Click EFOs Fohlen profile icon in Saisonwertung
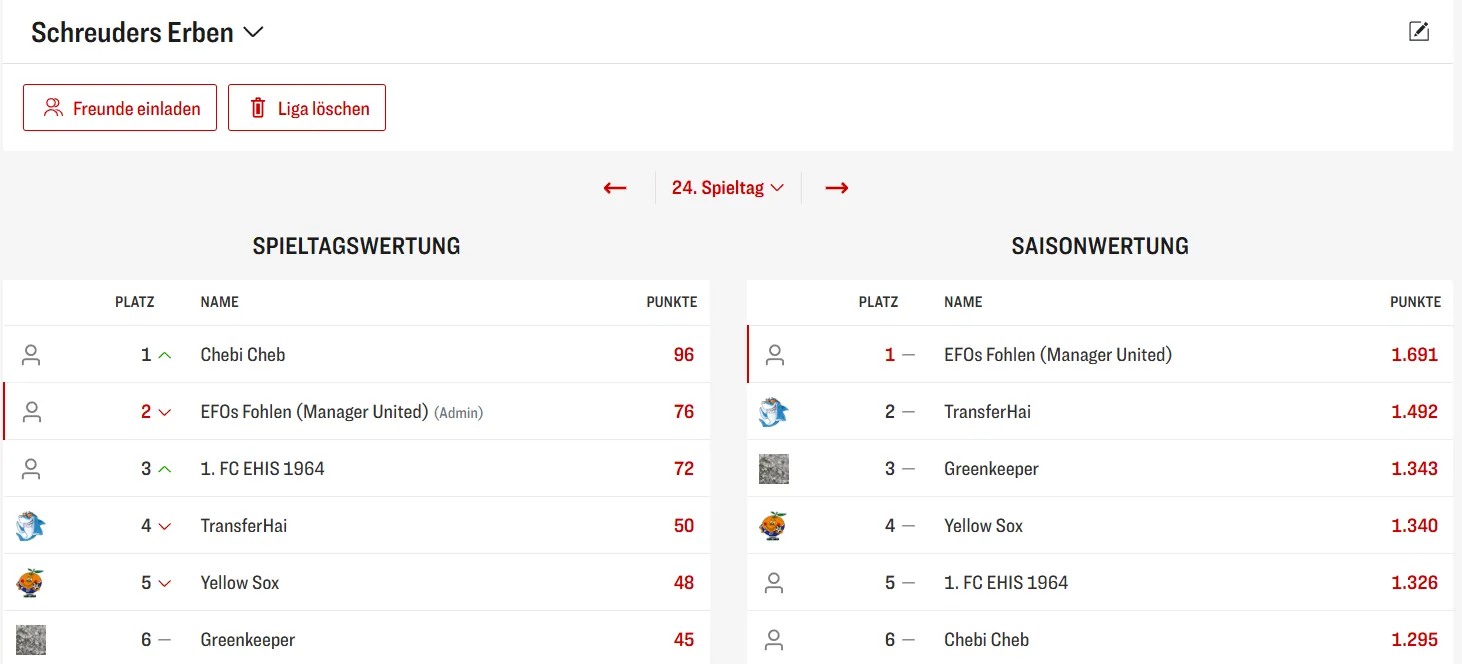1462x664 pixels. [774, 355]
